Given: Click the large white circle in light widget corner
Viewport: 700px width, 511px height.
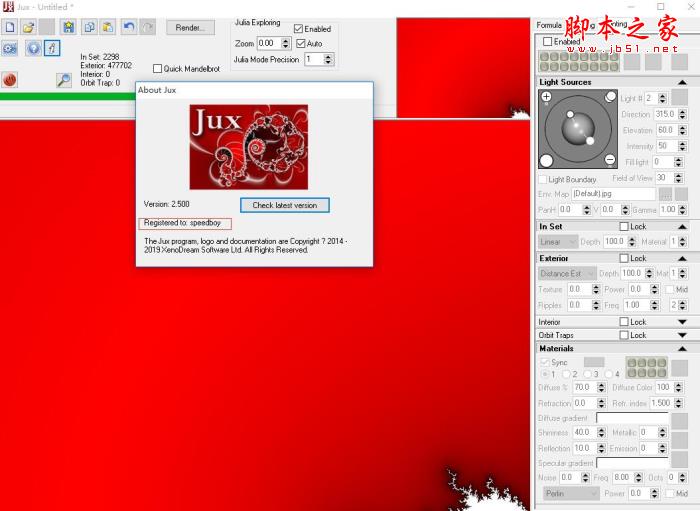Looking at the screenshot, I should click(546, 160).
